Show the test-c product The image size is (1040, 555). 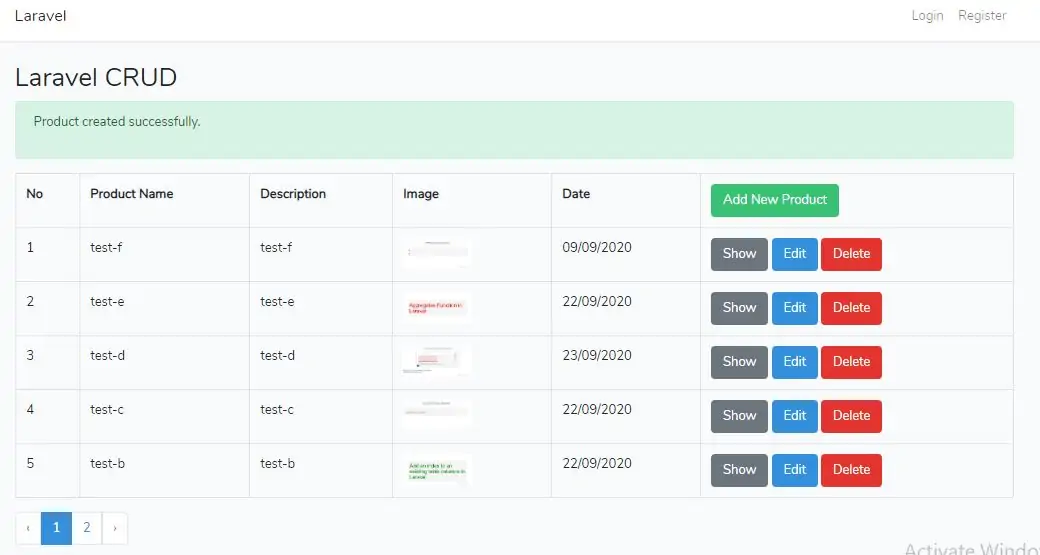(739, 416)
